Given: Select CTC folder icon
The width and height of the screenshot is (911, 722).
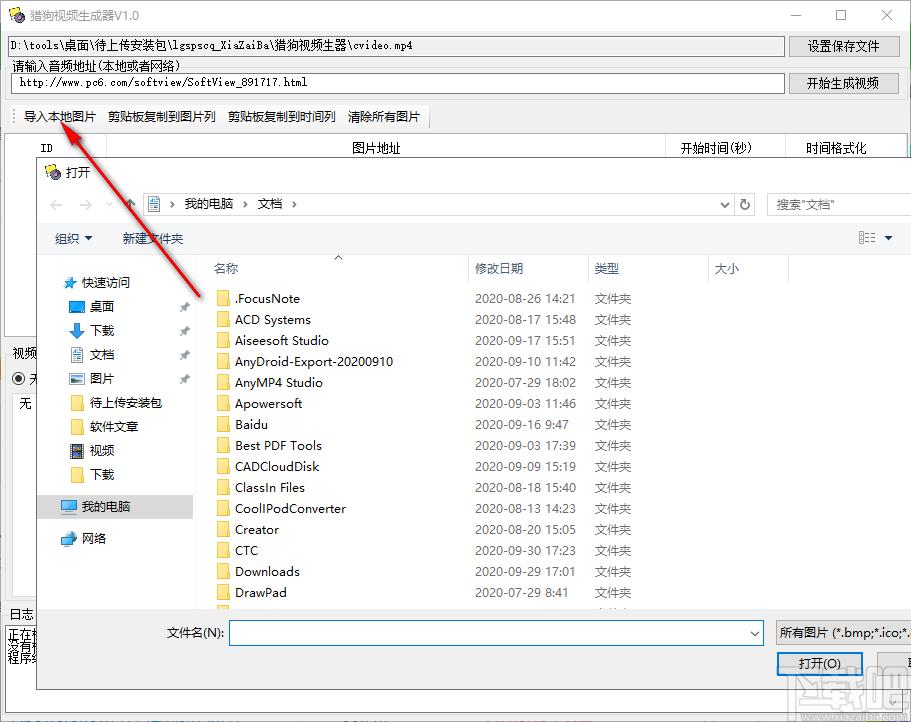Looking at the screenshot, I should tap(223, 550).
